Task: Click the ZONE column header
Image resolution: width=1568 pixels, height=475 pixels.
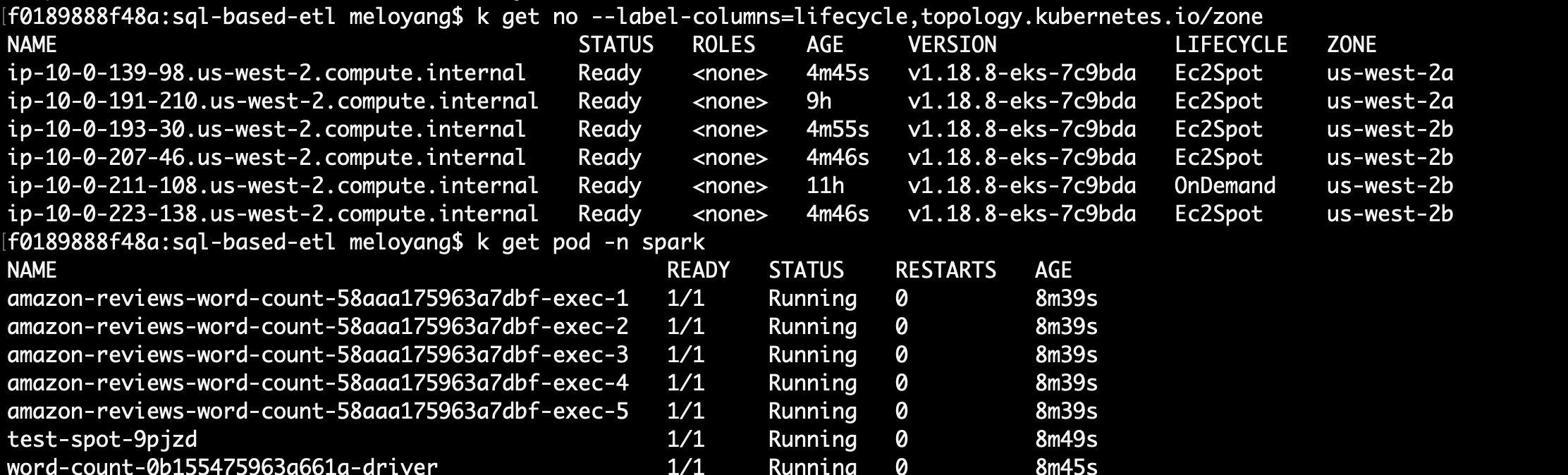Action: point(1352,45)
